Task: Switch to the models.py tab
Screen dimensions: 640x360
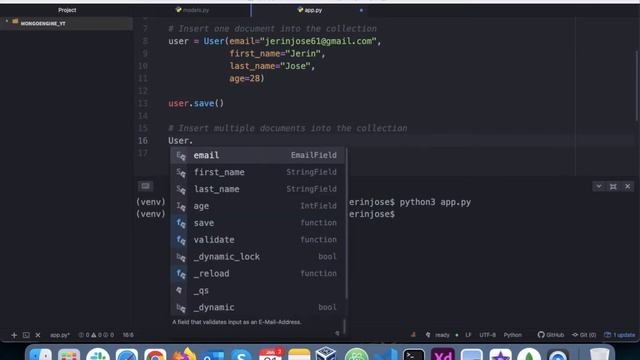Action: tap(192, 10)
